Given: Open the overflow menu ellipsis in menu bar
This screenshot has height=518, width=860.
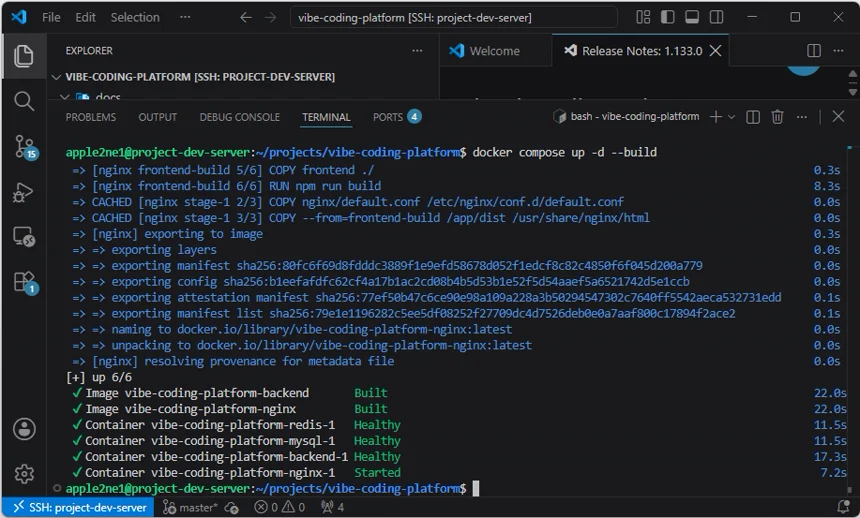Looking at the screenshot, I should [x=185, y=18].
